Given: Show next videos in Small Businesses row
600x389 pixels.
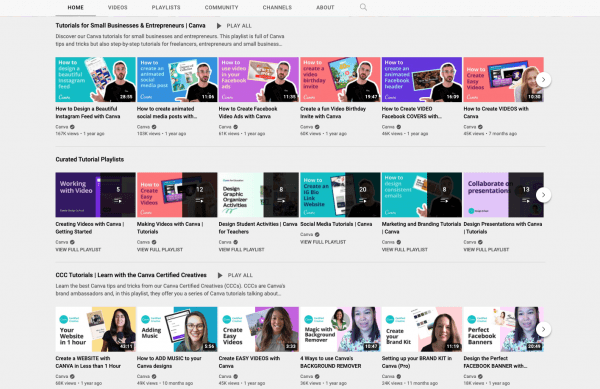Looking at the screenshot, I should point(543,80).
